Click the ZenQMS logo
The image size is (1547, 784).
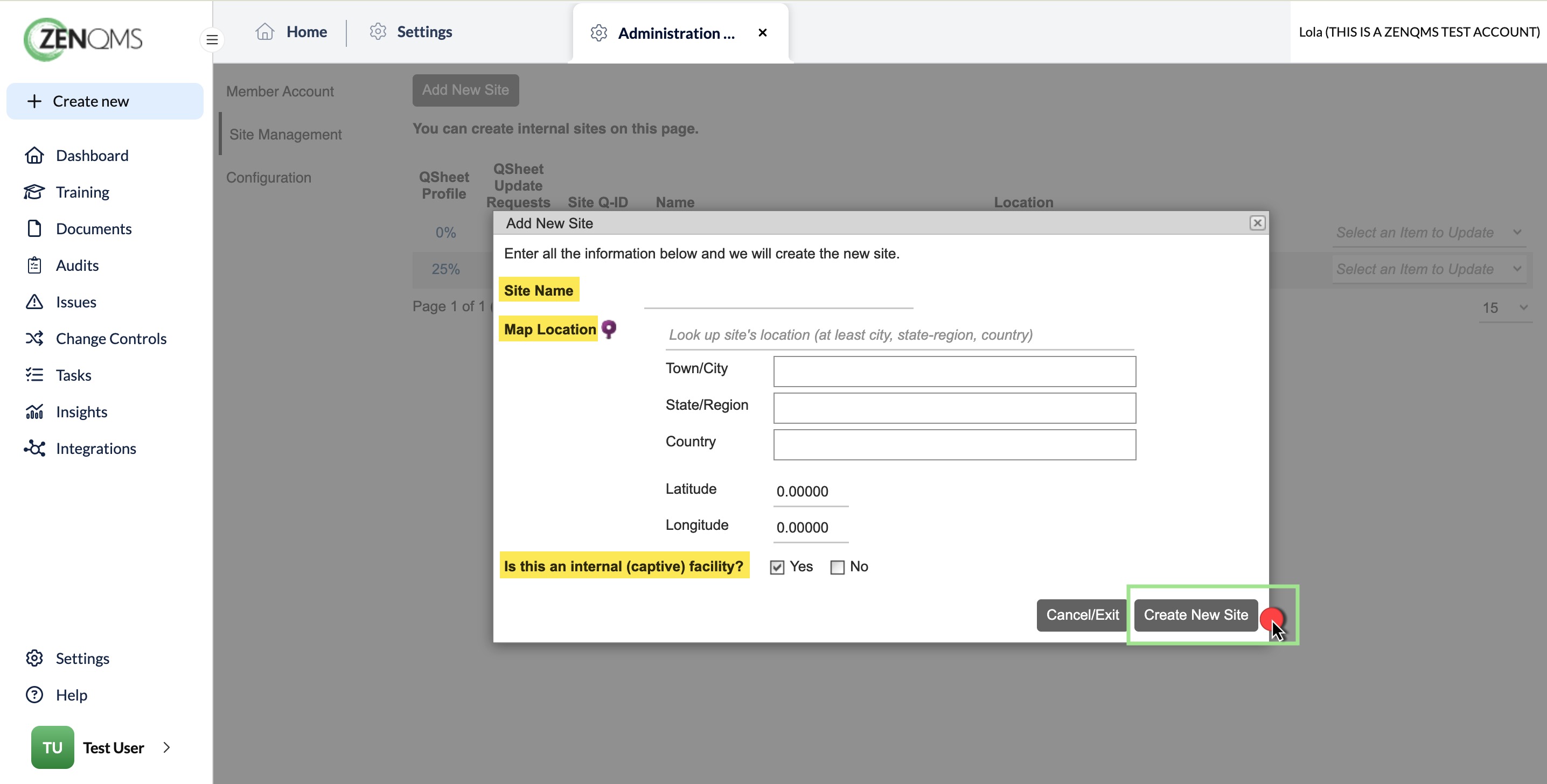(83, 39)
